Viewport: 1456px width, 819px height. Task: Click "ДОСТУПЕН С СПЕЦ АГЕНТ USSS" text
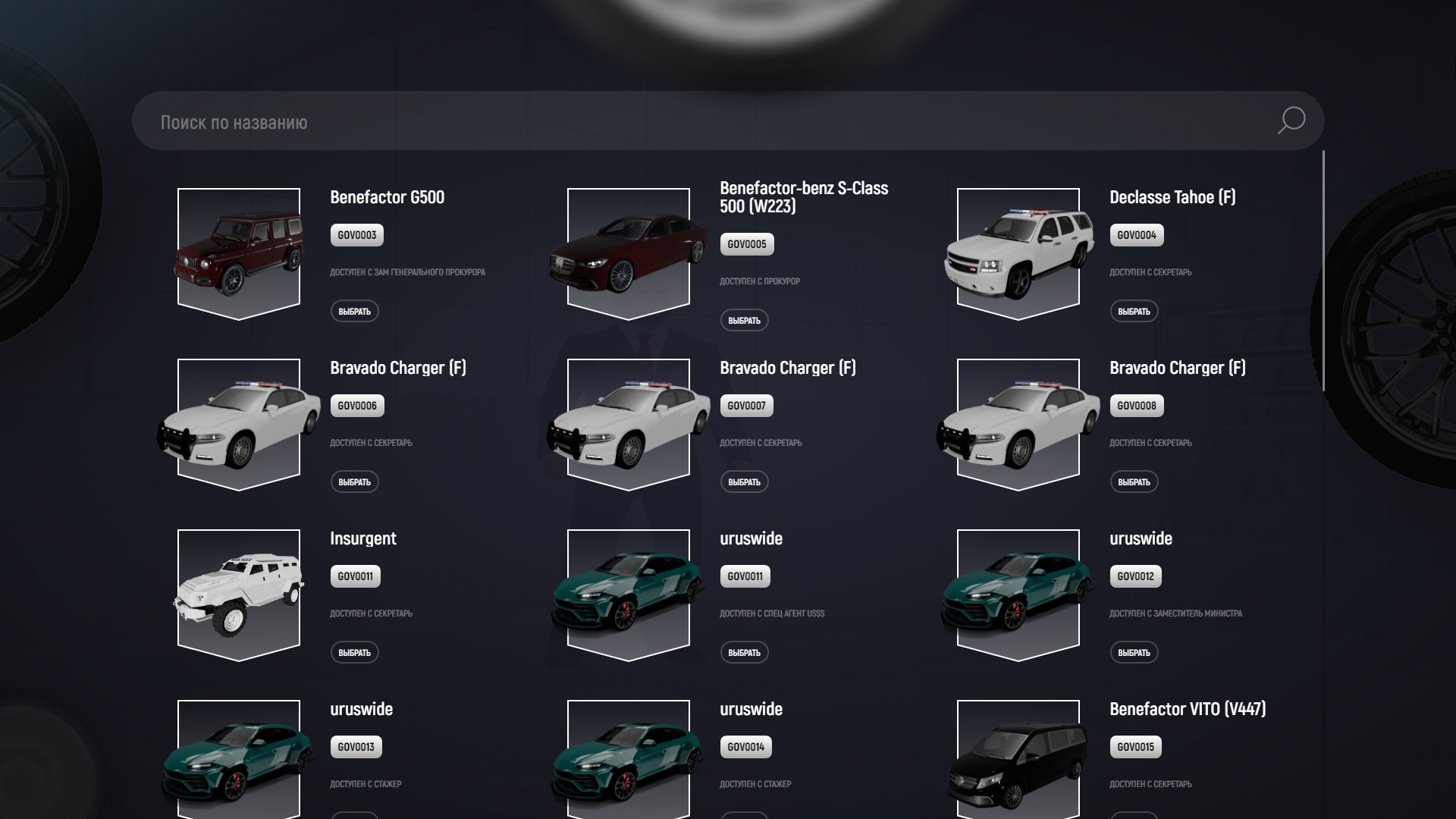[x=772, y=613]
